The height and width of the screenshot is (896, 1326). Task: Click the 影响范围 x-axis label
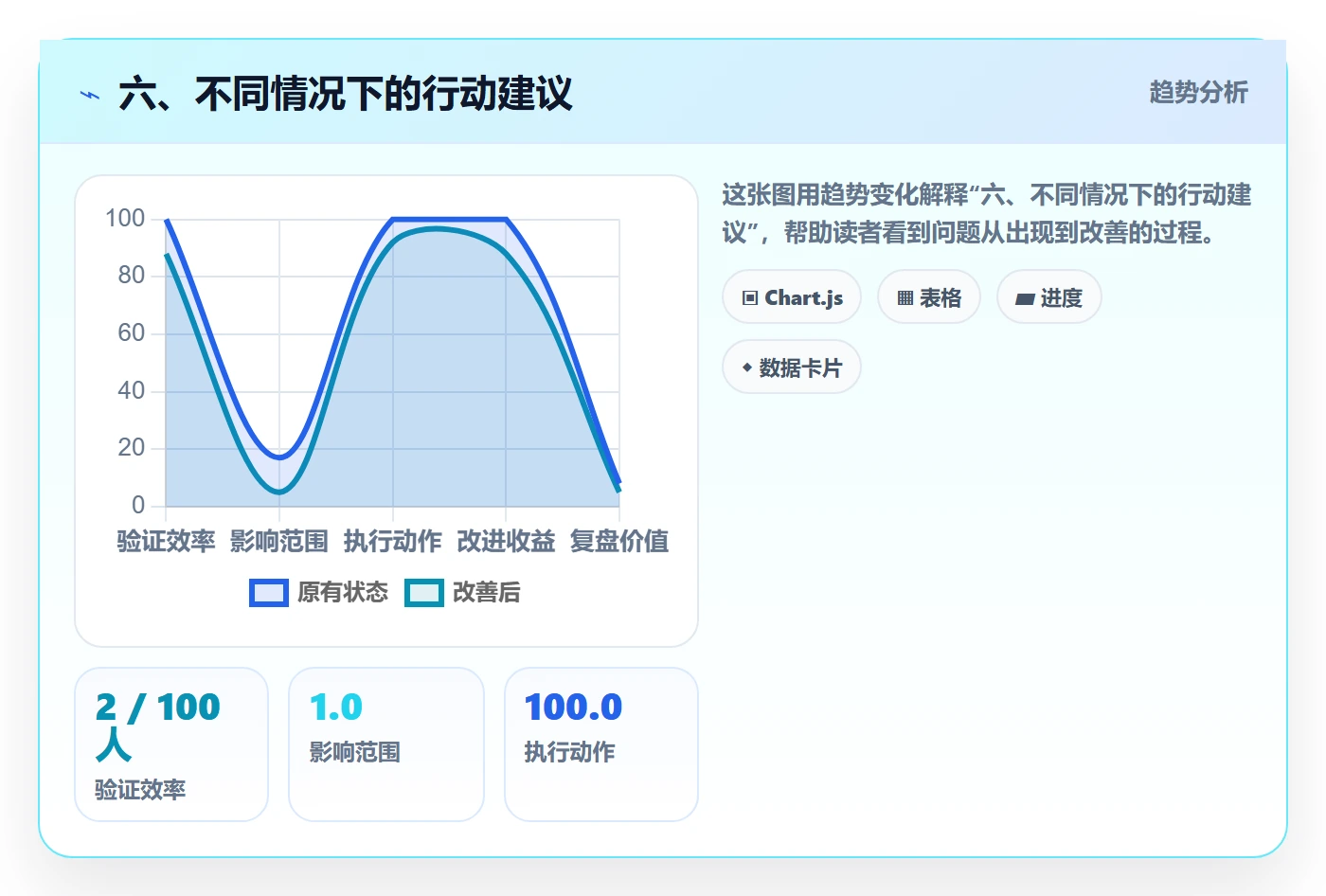[279, 542]
